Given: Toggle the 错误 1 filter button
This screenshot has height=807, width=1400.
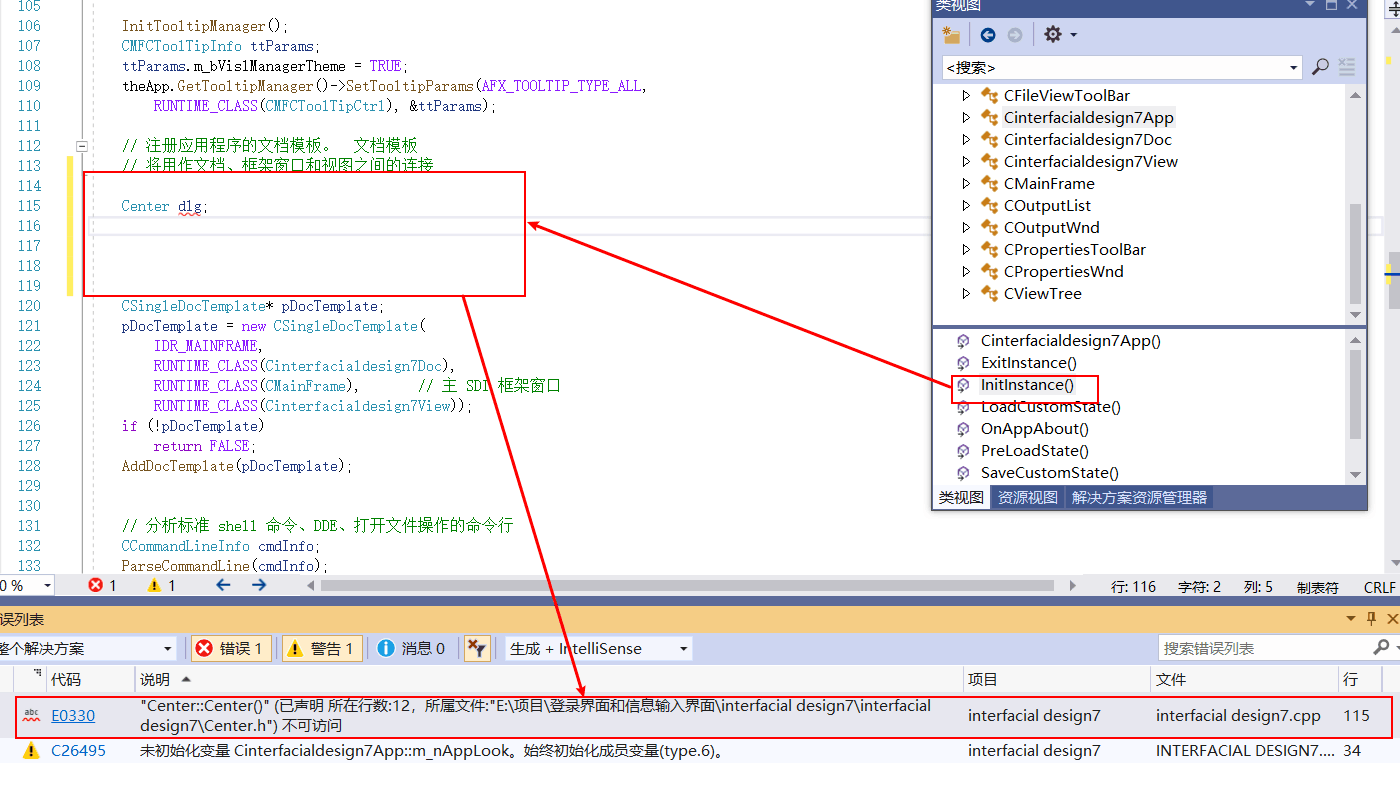Looking at the screenshot, I should pos(232,649).
